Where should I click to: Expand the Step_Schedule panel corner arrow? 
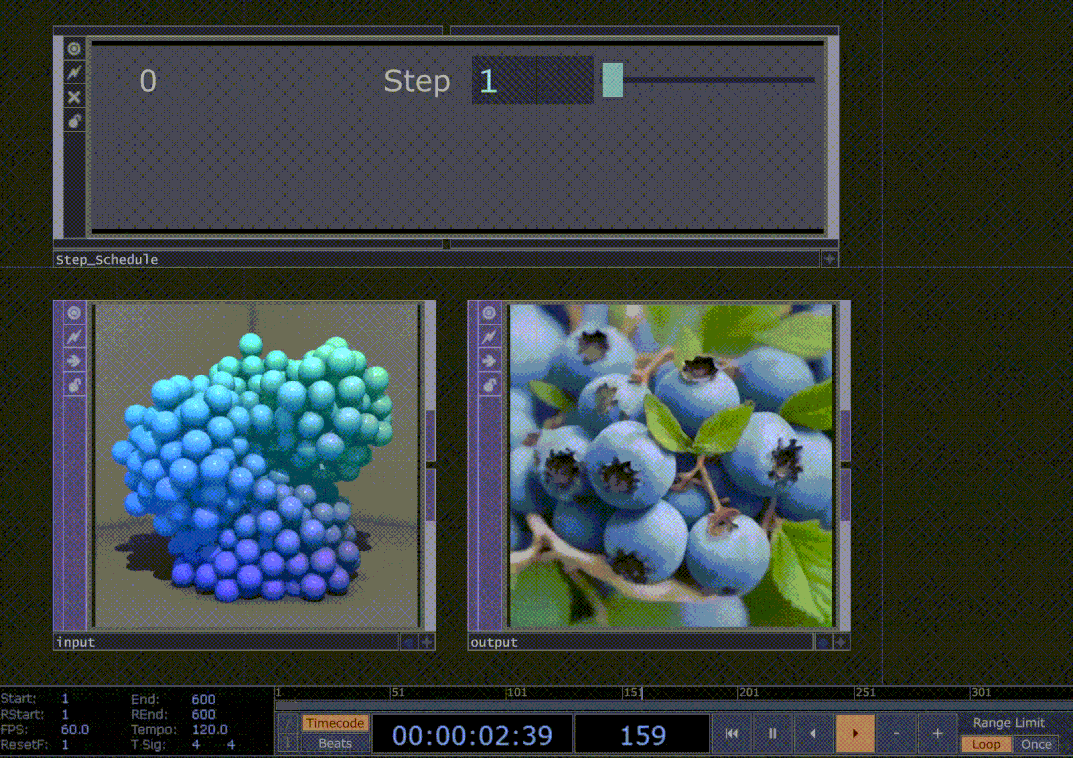click(830, 259)
